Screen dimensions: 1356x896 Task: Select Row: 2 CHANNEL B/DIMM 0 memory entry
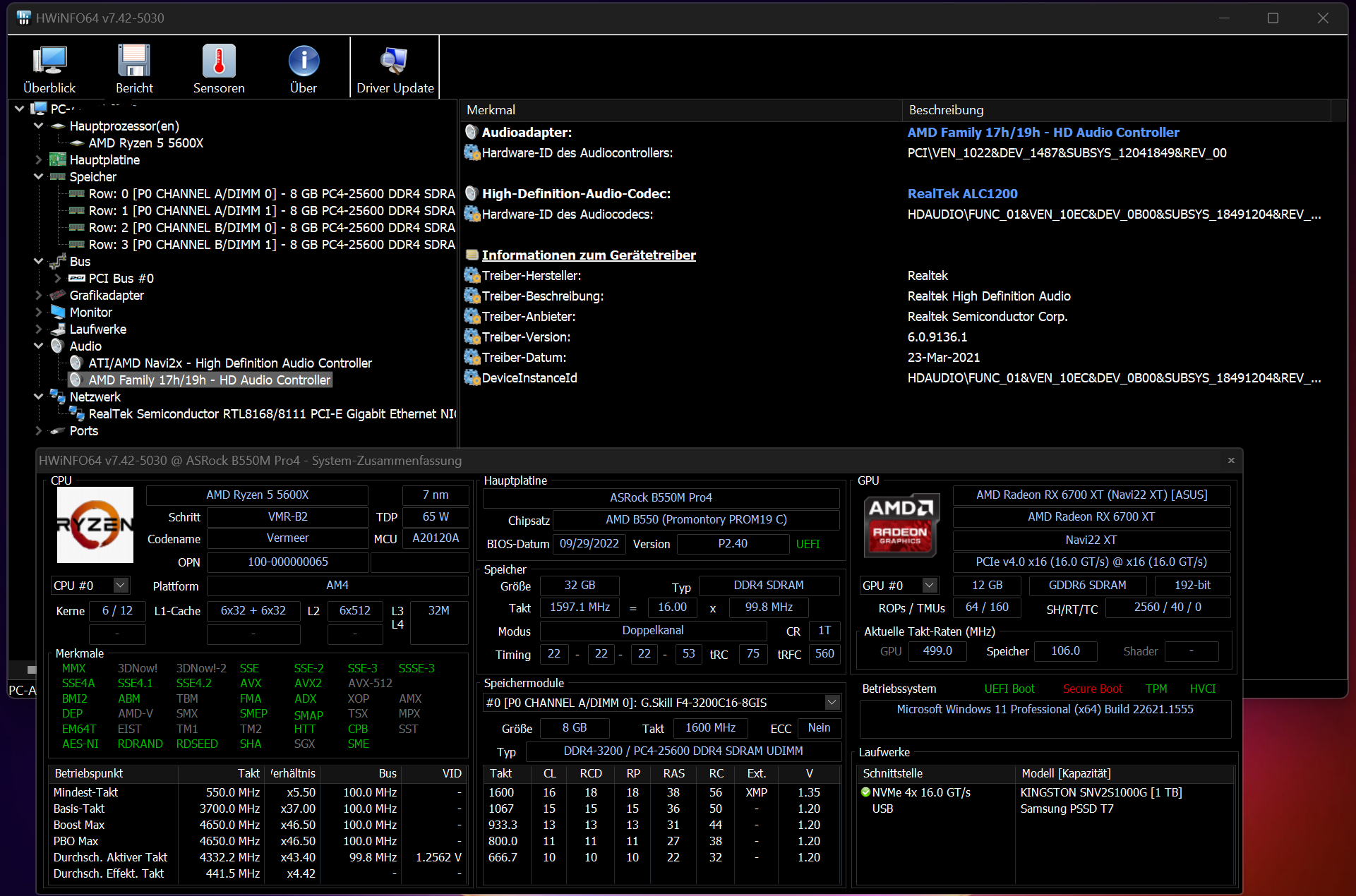click(272, 228)
